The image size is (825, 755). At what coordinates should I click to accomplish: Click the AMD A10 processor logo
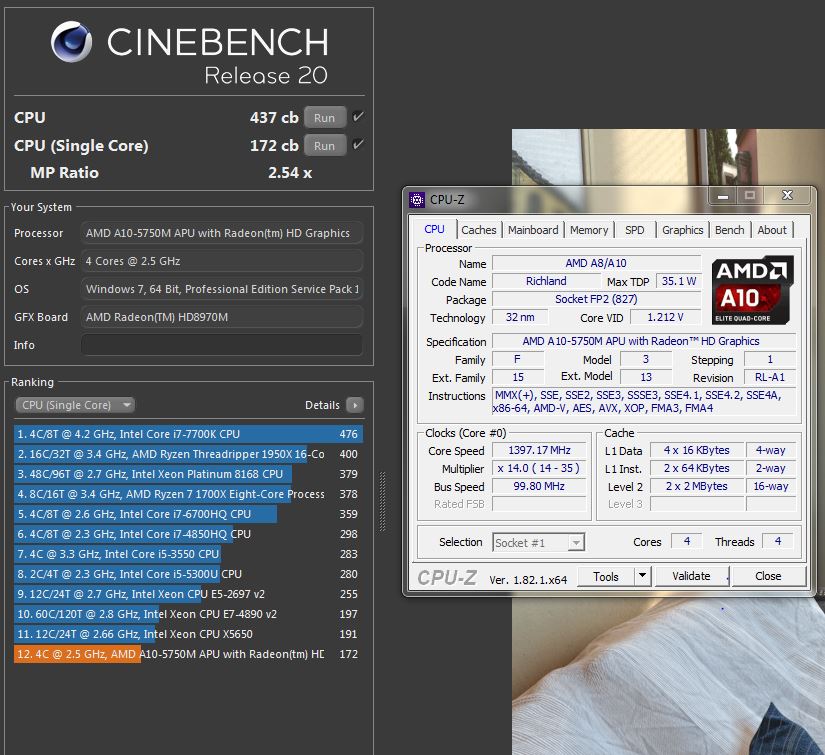(752, 290)
